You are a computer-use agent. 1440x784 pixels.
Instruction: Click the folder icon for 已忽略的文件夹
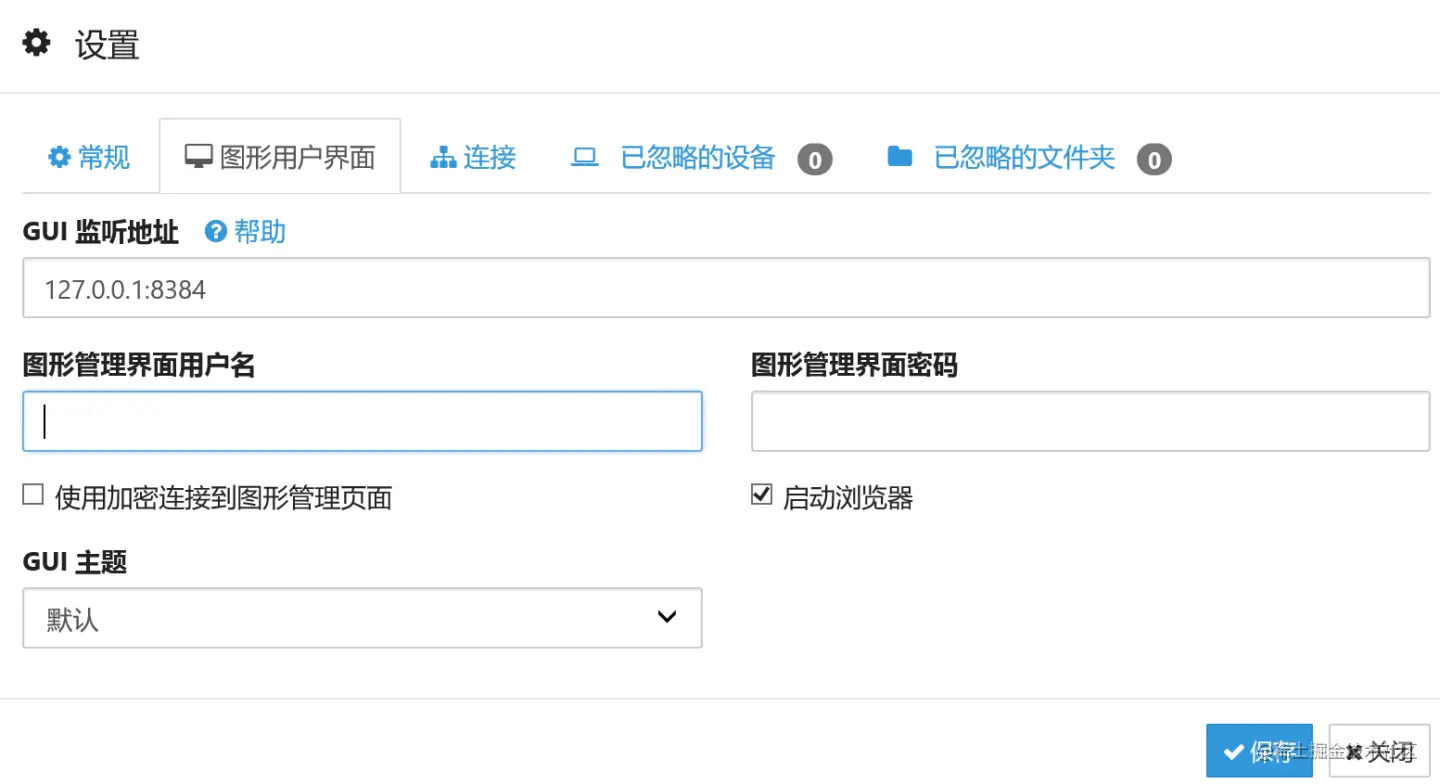click(900, 156)
